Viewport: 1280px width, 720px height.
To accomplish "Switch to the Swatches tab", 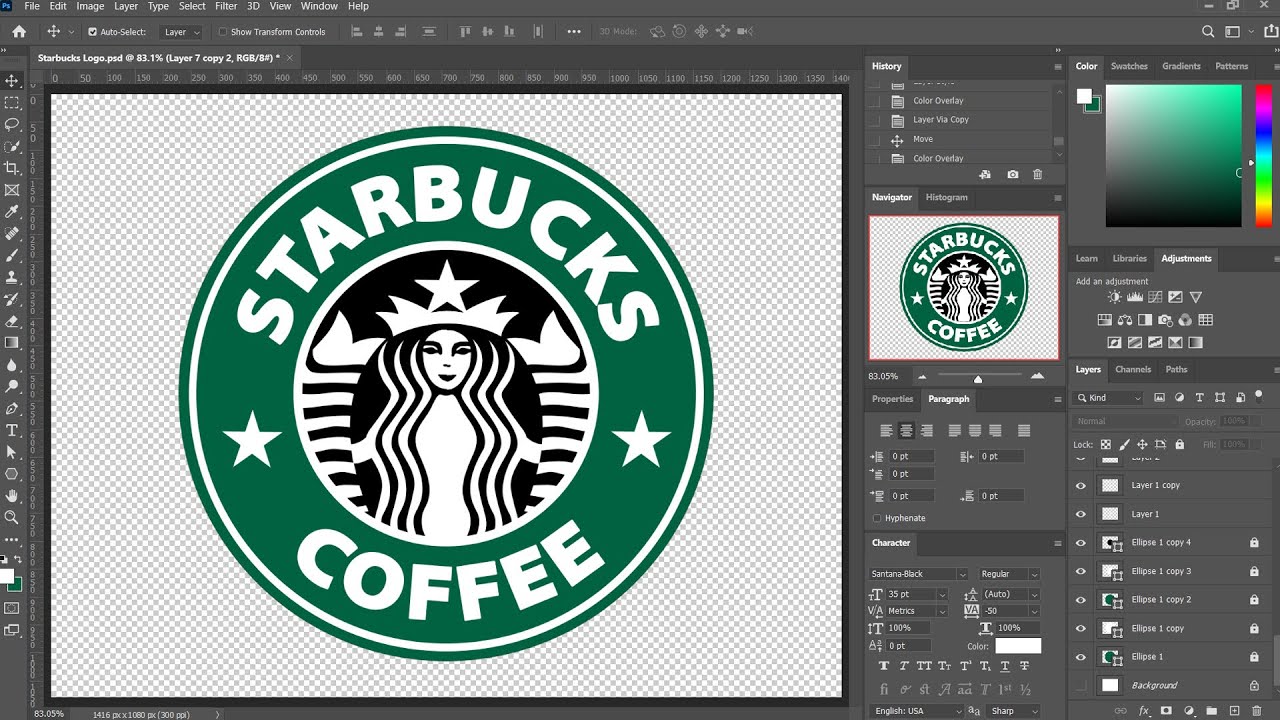I will (x=1129, y=66).
